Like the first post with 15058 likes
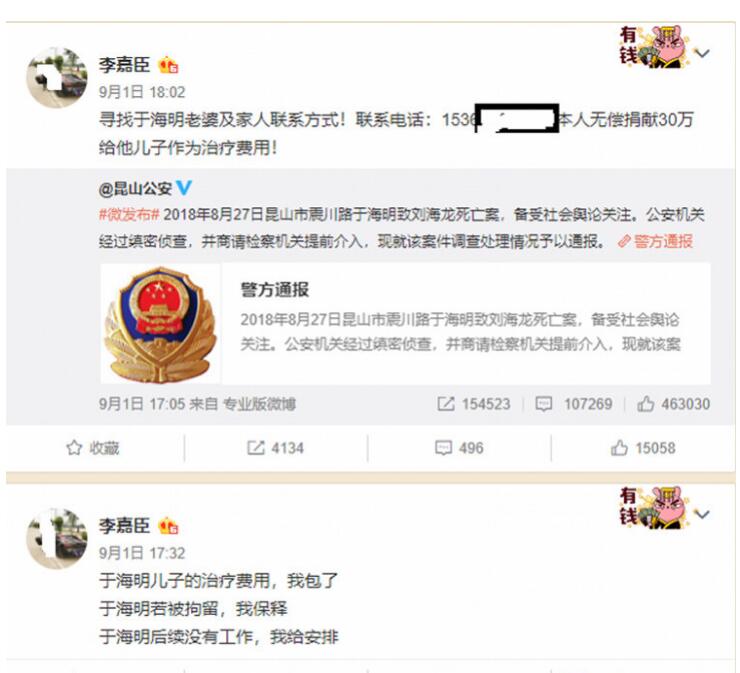Viewport: 740px width, 673px height. (643, 448)
